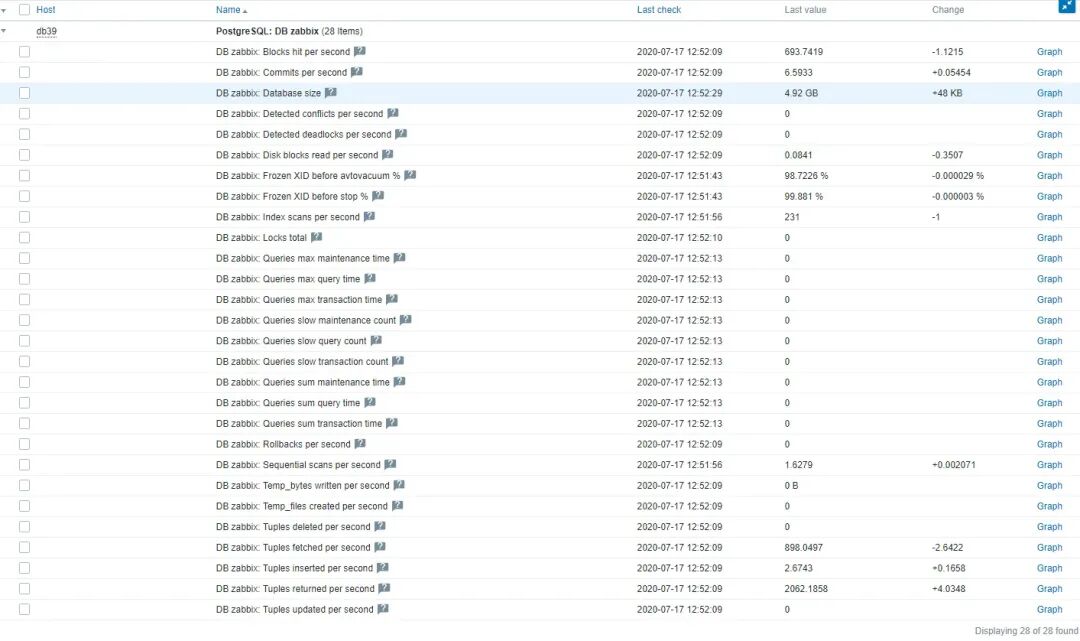Click the Temp_files created per second name

coord(302,506)
